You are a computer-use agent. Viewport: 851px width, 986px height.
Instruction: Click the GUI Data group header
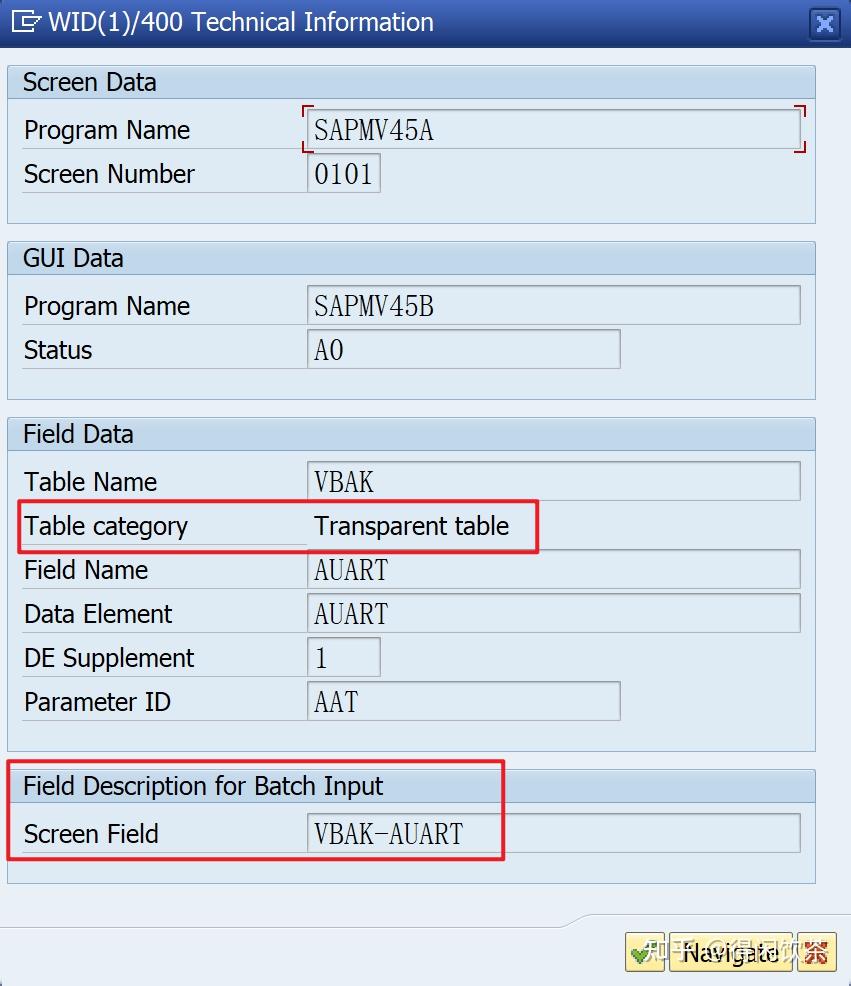coord(73,258)
